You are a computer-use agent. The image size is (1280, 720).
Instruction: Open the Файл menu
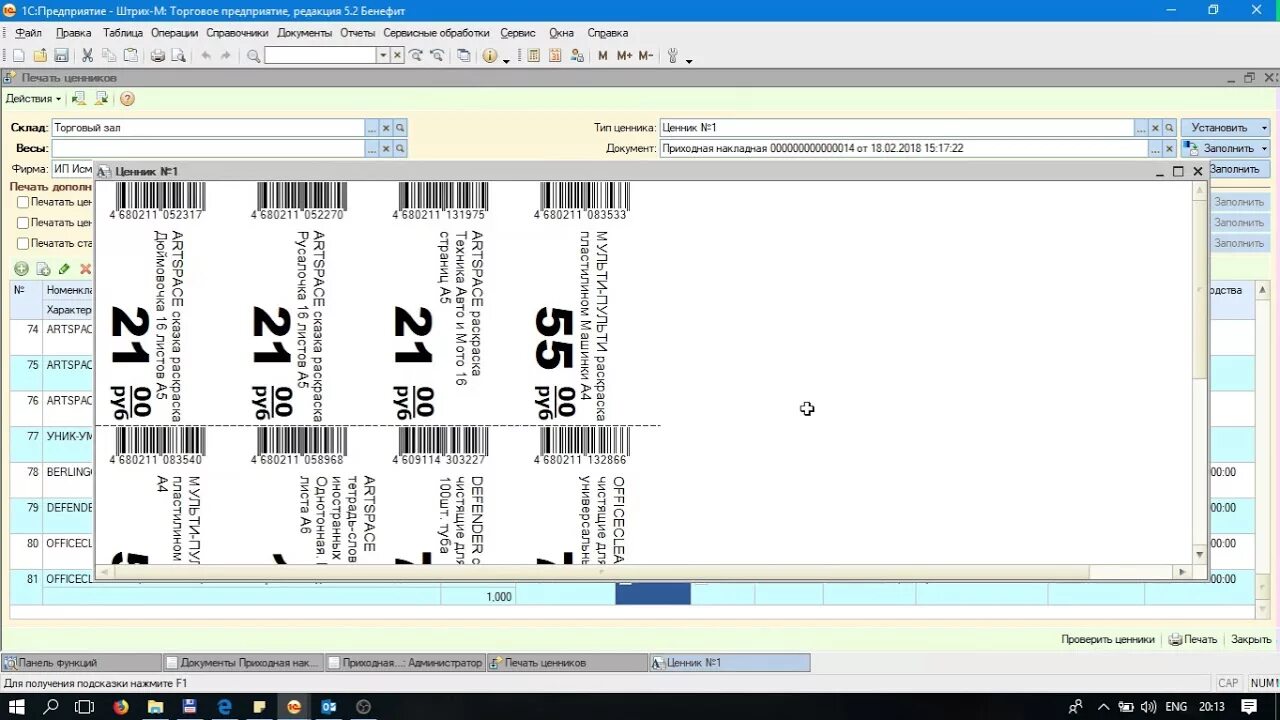[x=28, y=33]
